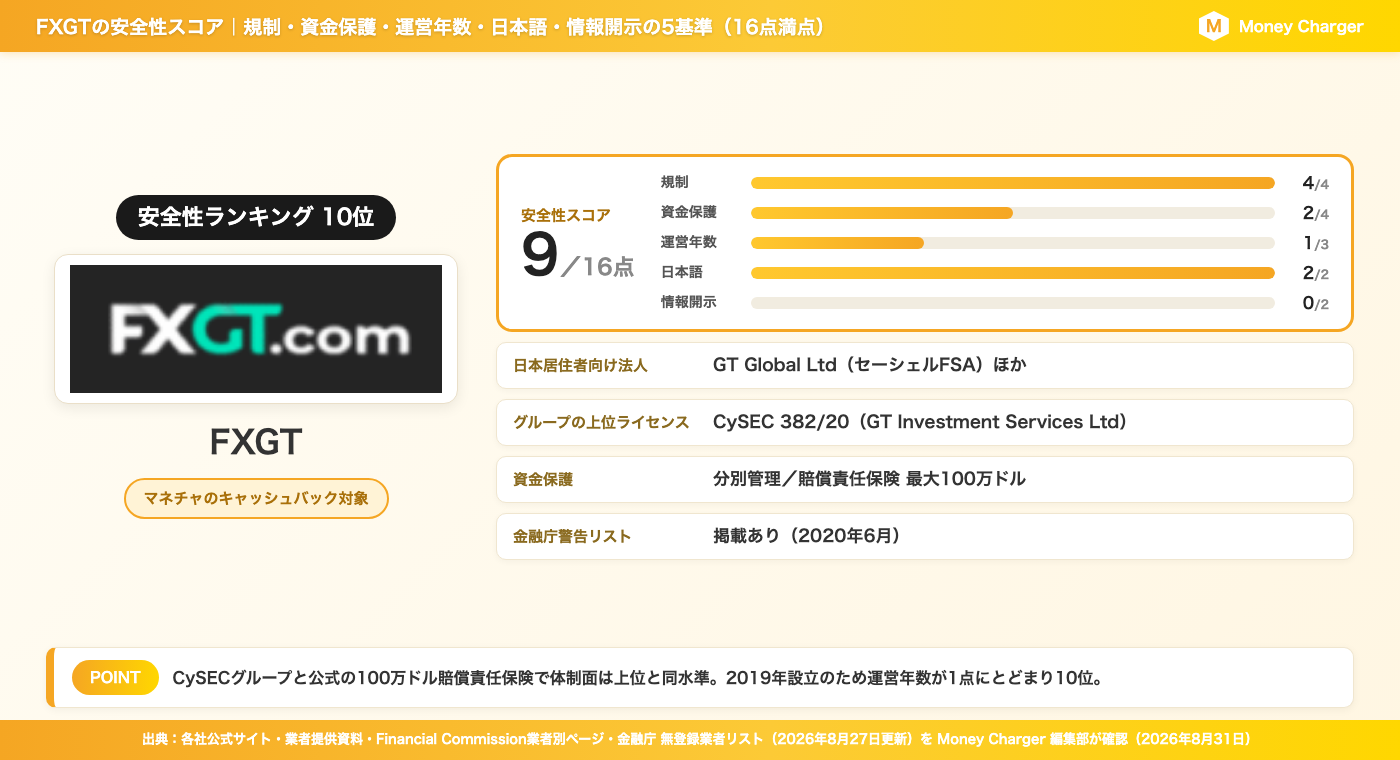Click the 出典 source footer text
This screenshot has width=1400, height=760.
coord(697,740)
